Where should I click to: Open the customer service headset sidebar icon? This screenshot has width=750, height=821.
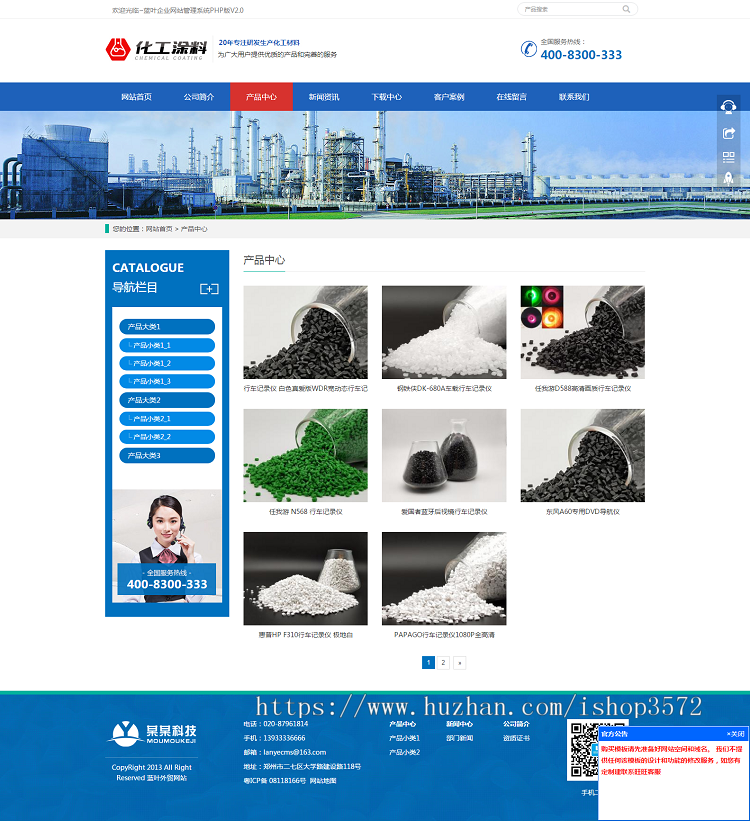pos(728,107)
